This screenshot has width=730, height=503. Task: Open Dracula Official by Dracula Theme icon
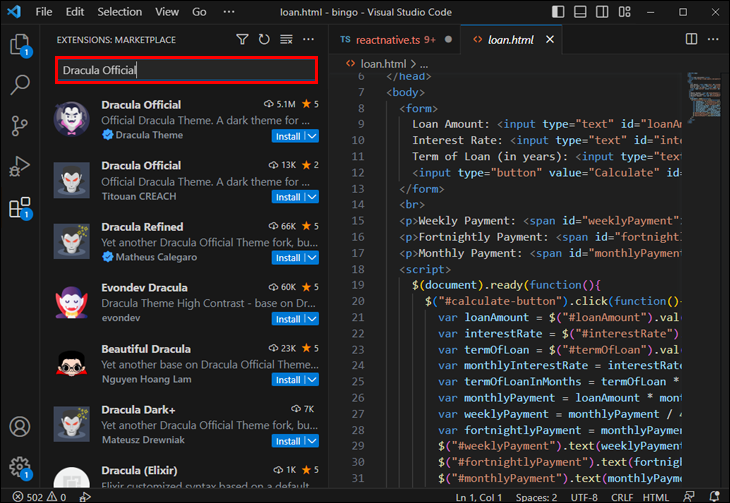71,119
